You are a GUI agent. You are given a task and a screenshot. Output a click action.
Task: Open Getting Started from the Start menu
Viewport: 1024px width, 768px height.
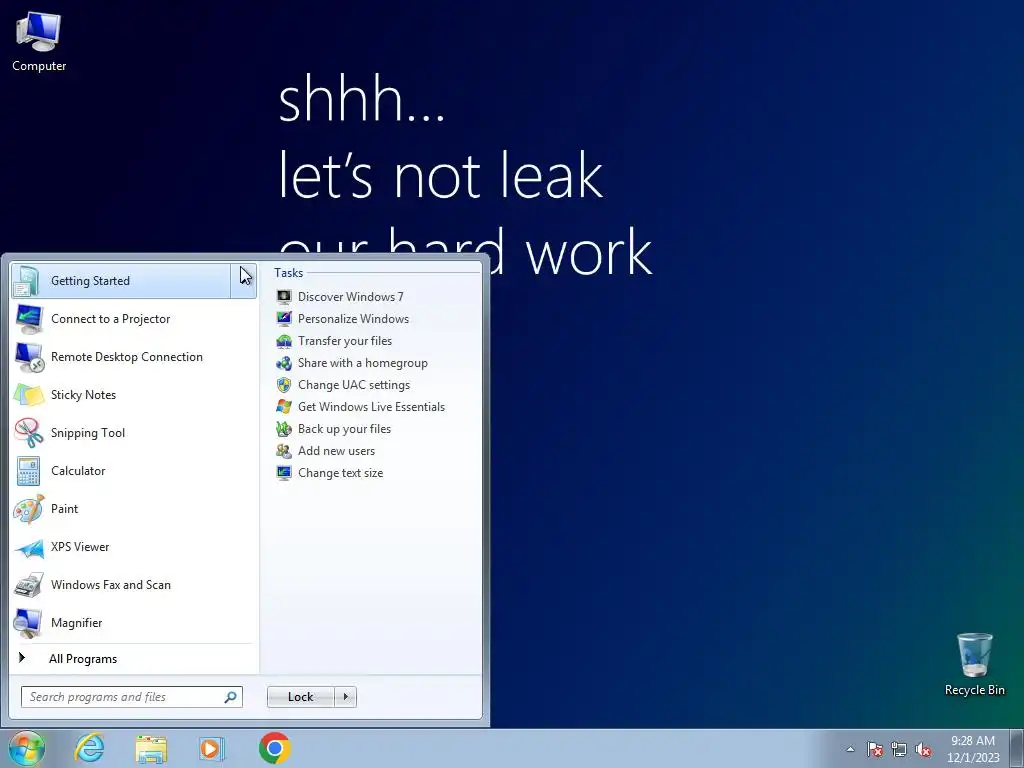coord(121,281)
